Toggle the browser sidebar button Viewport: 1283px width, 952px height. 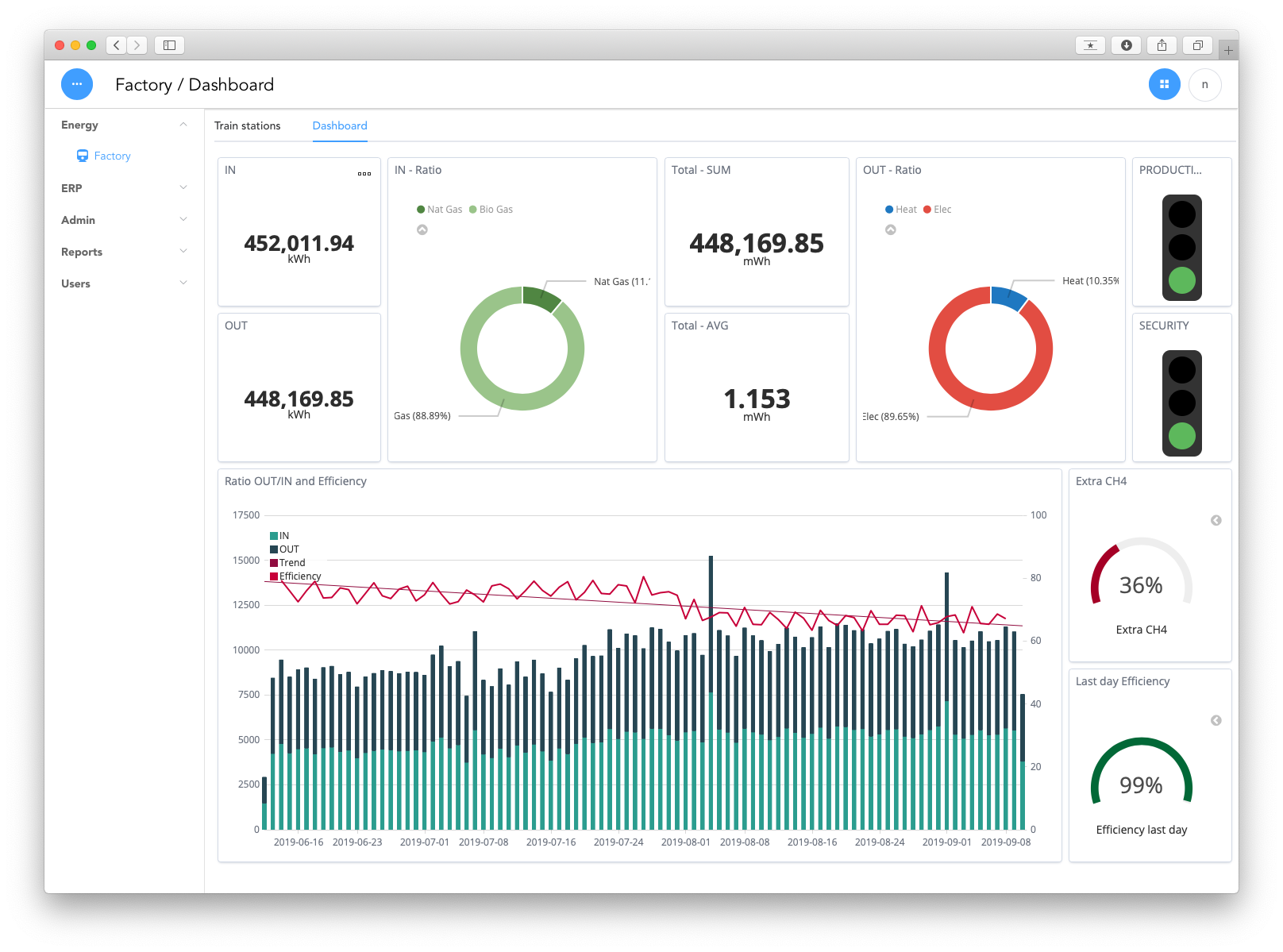169,45
